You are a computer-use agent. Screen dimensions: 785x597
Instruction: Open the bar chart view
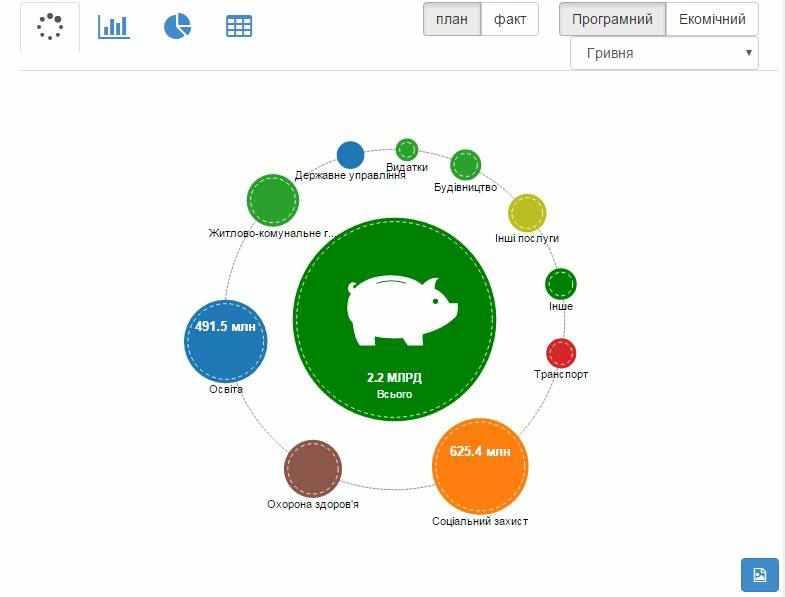coord(114,27)
